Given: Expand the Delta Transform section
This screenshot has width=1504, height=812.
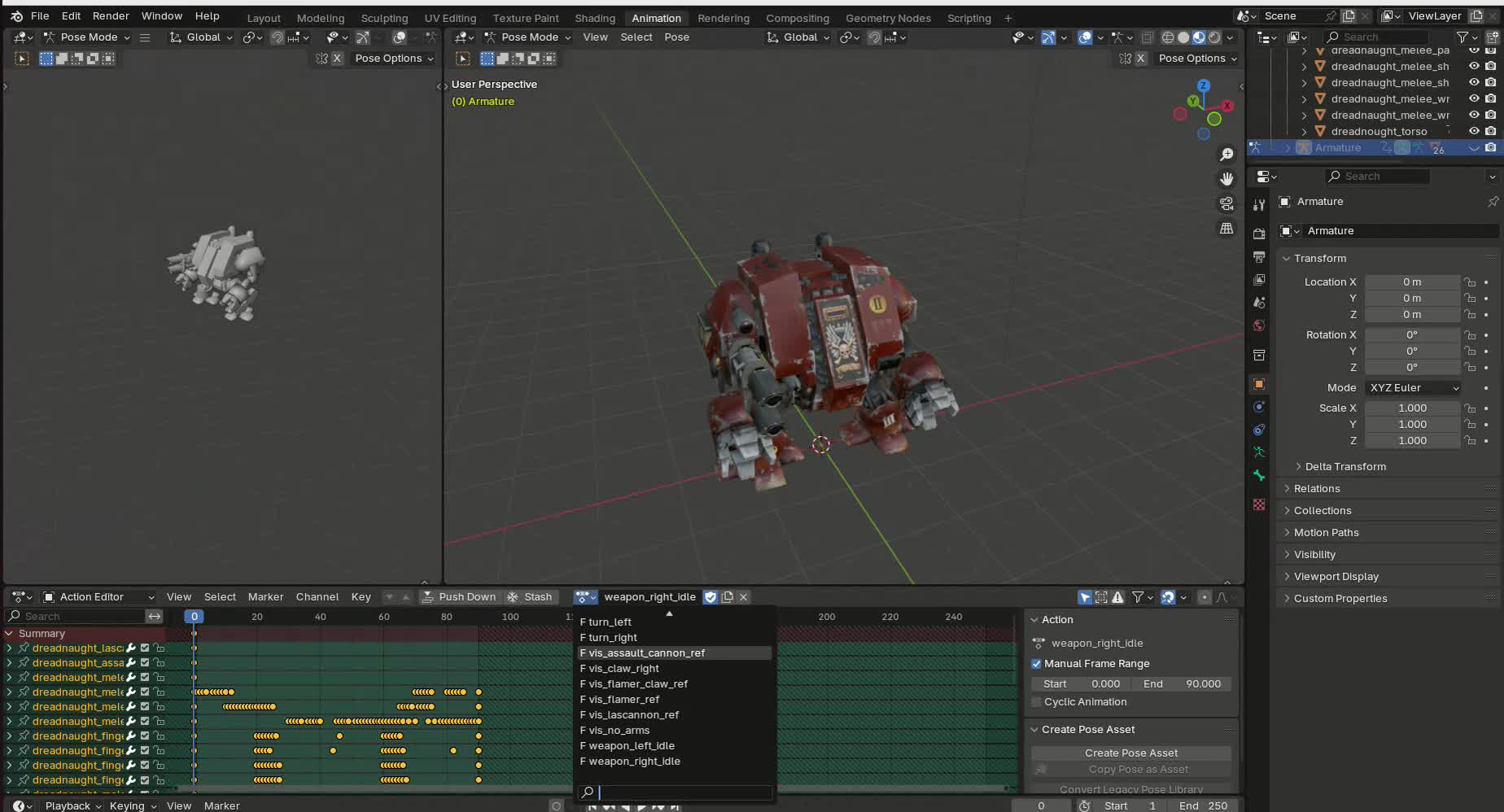Looking at the screenshot, I should pos(1344,466).
